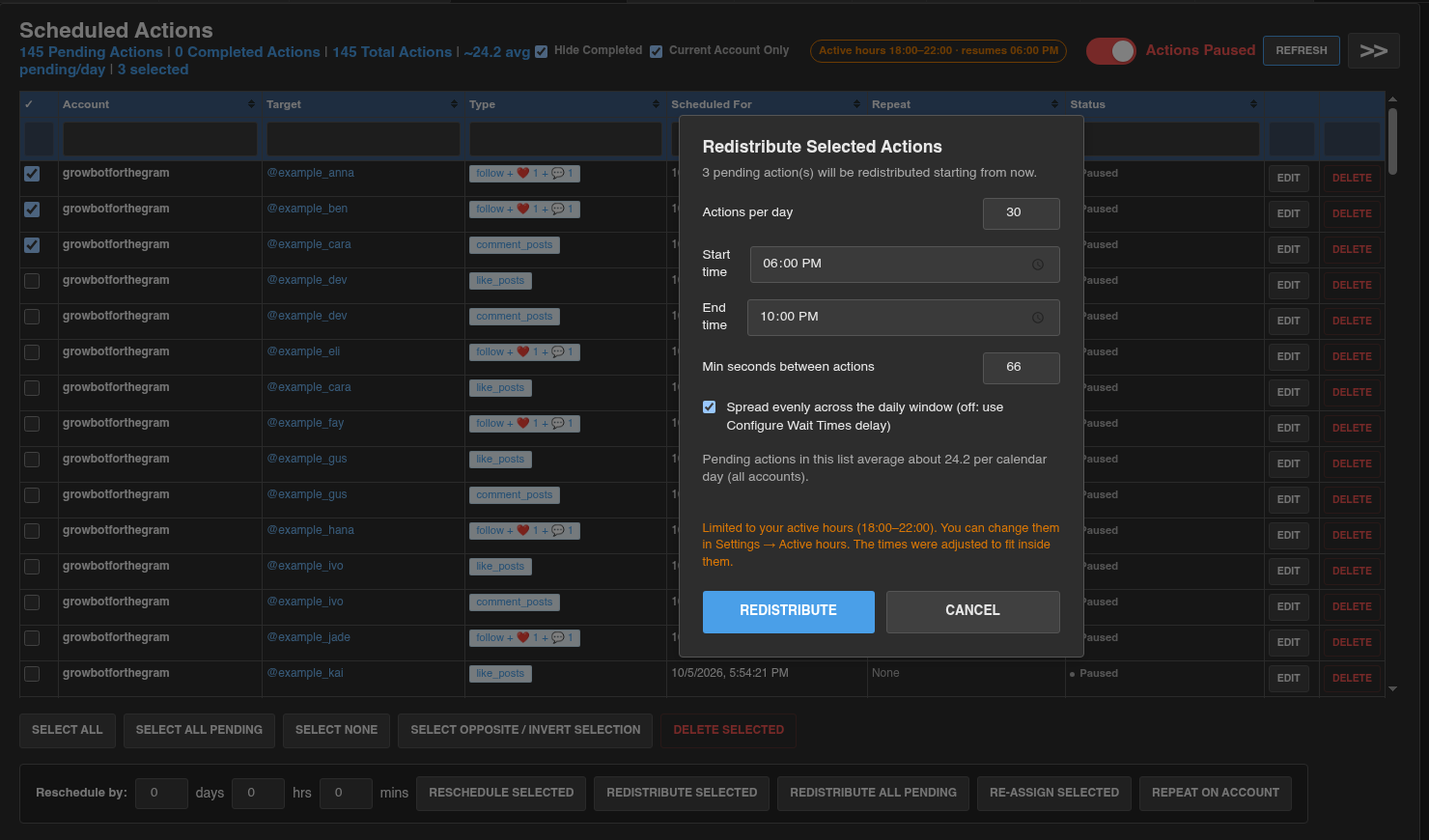Toggle the Actions Paused switch
Image resolution: width=1429 pixels, height=840 pixels.
tap(1111, 51)
